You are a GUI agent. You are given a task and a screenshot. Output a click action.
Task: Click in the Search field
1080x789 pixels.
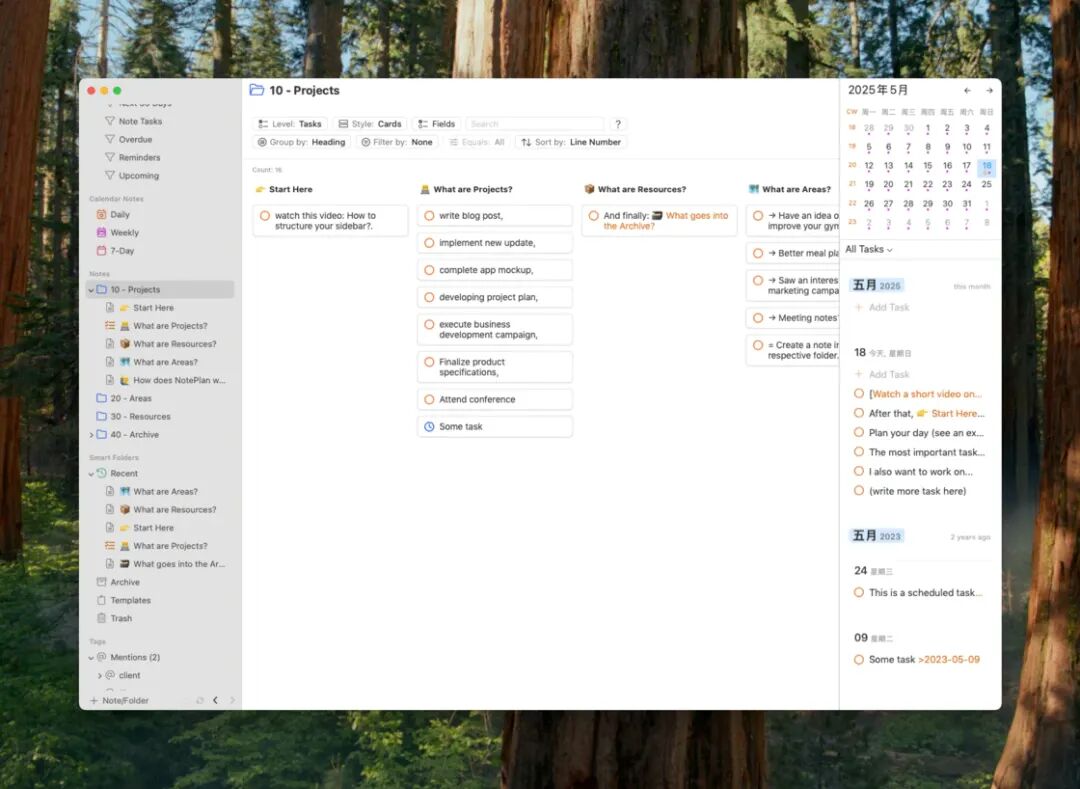coord(534,124)
